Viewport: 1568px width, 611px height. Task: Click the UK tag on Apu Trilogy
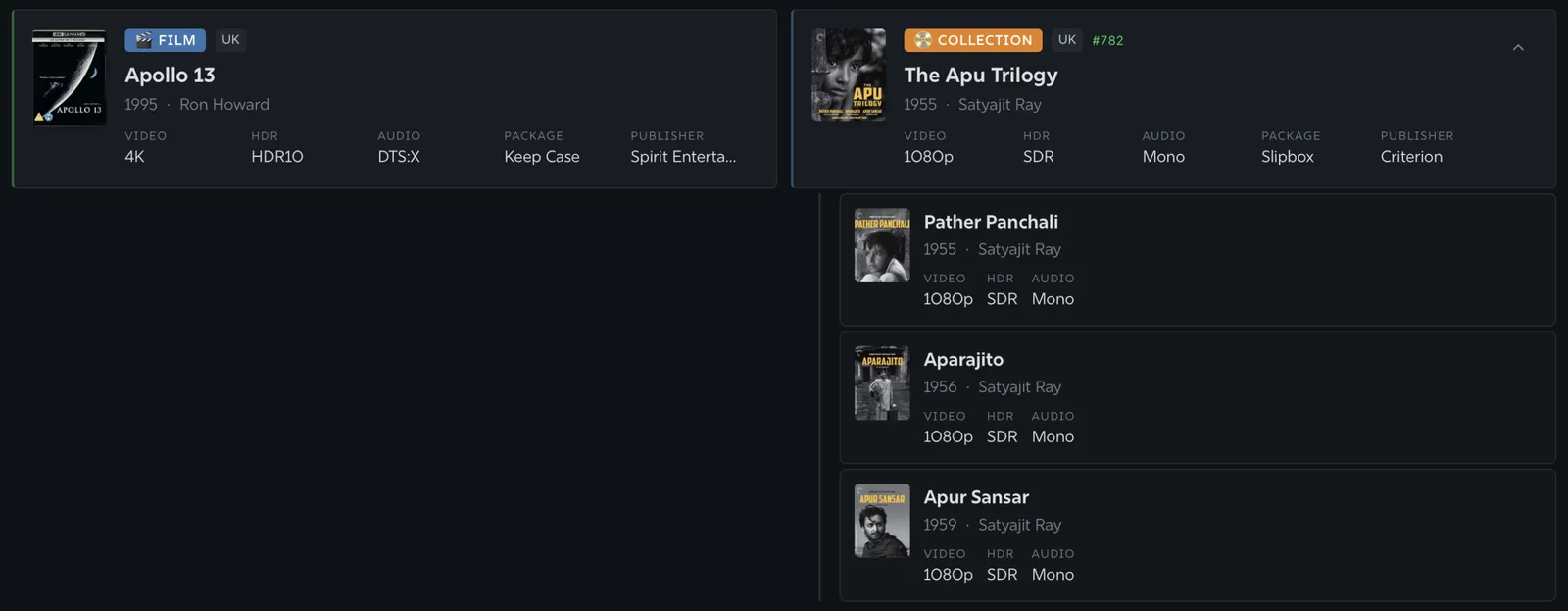click(x=1067, y=40)
